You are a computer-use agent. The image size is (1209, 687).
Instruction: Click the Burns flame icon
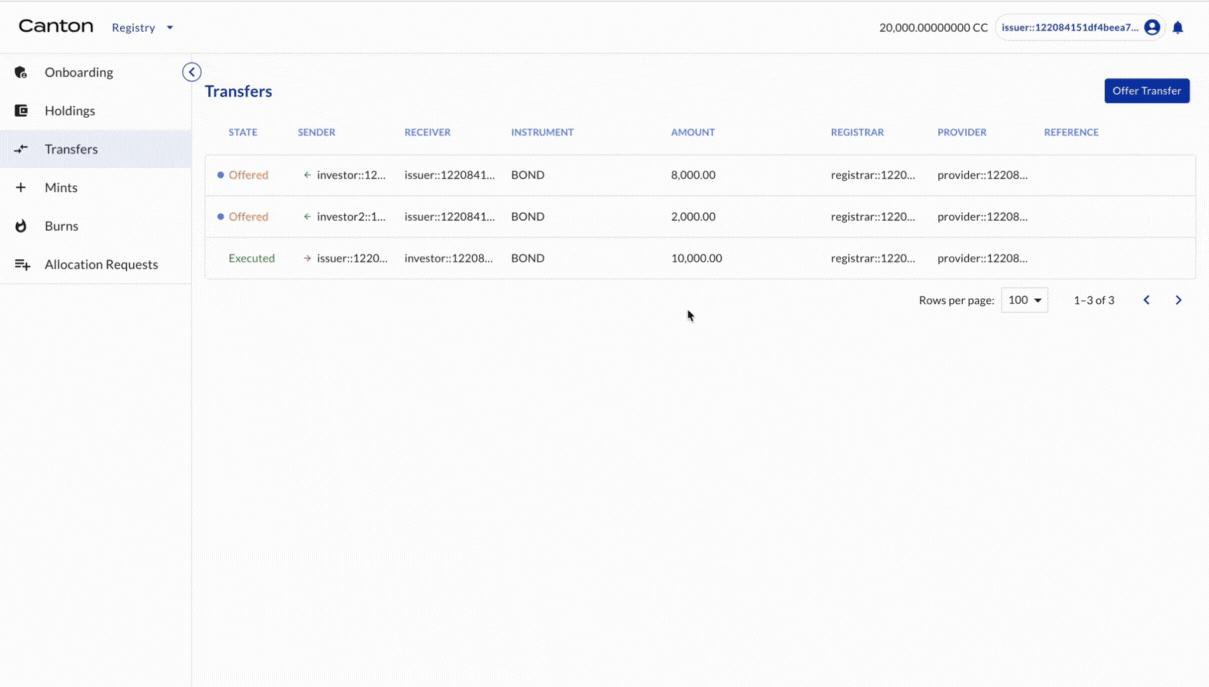[x=21, y=226]
